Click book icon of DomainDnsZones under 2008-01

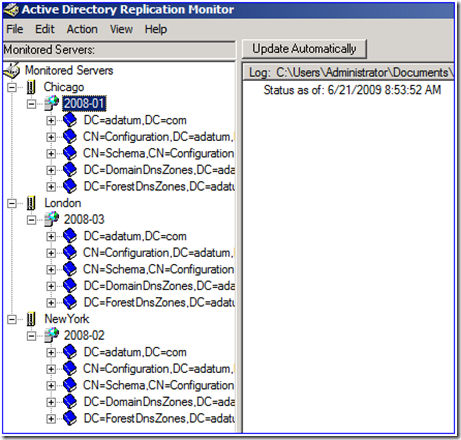coord(70,170)
